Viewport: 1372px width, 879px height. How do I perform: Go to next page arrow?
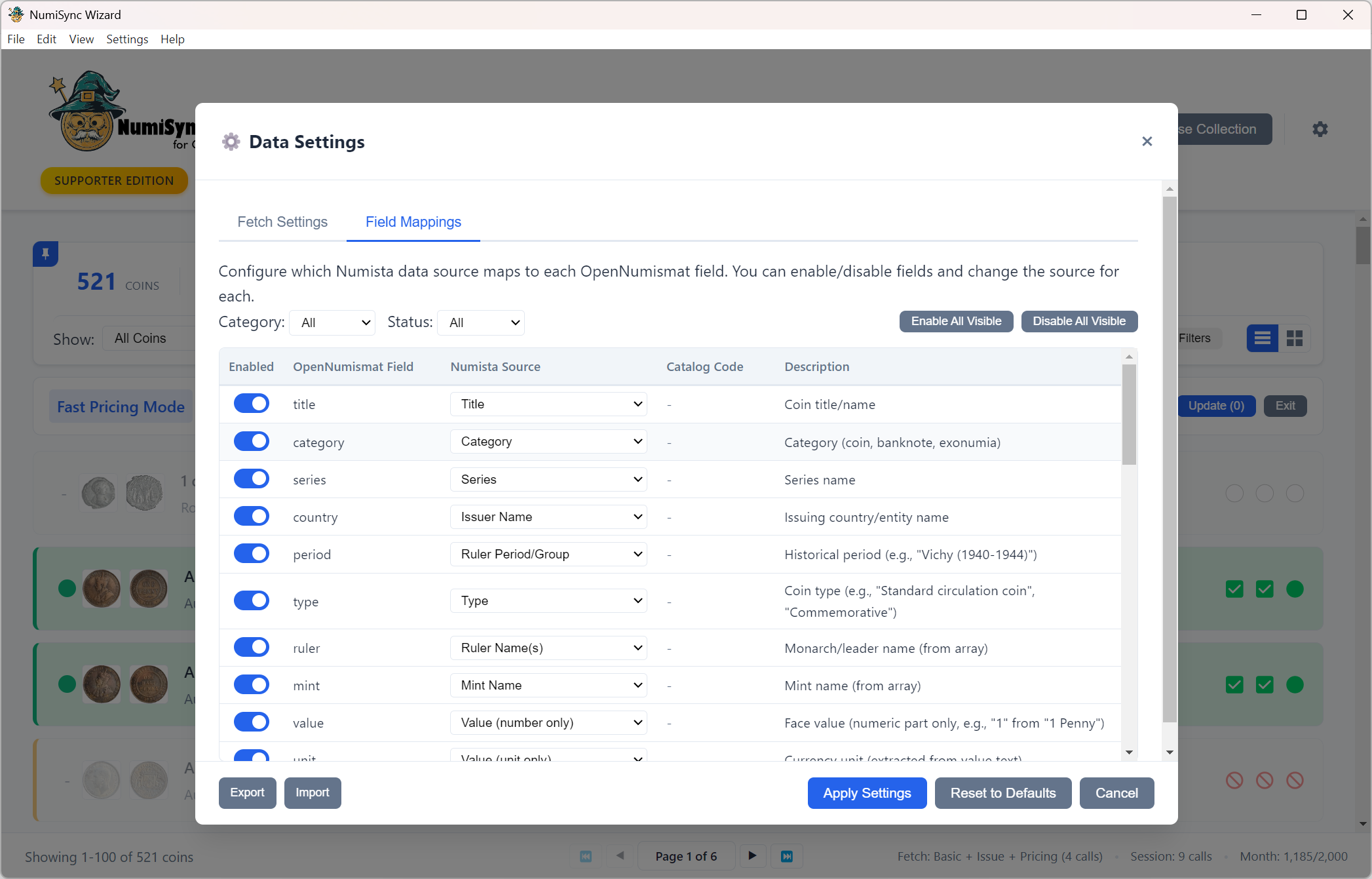tap(752, 856)
